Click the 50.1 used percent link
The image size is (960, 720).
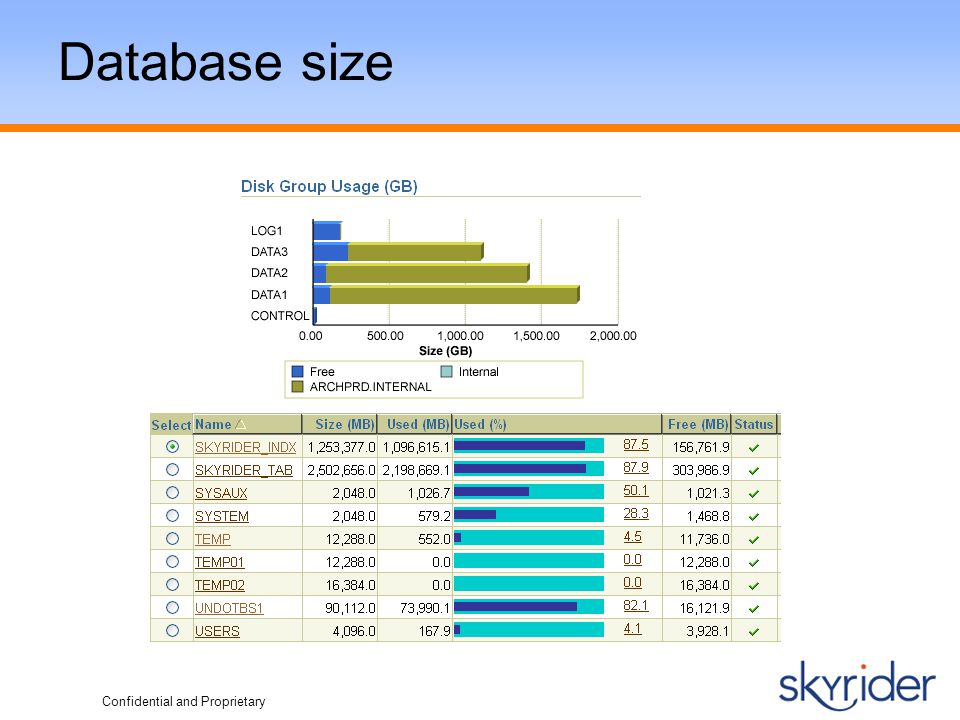click(636, 490)
